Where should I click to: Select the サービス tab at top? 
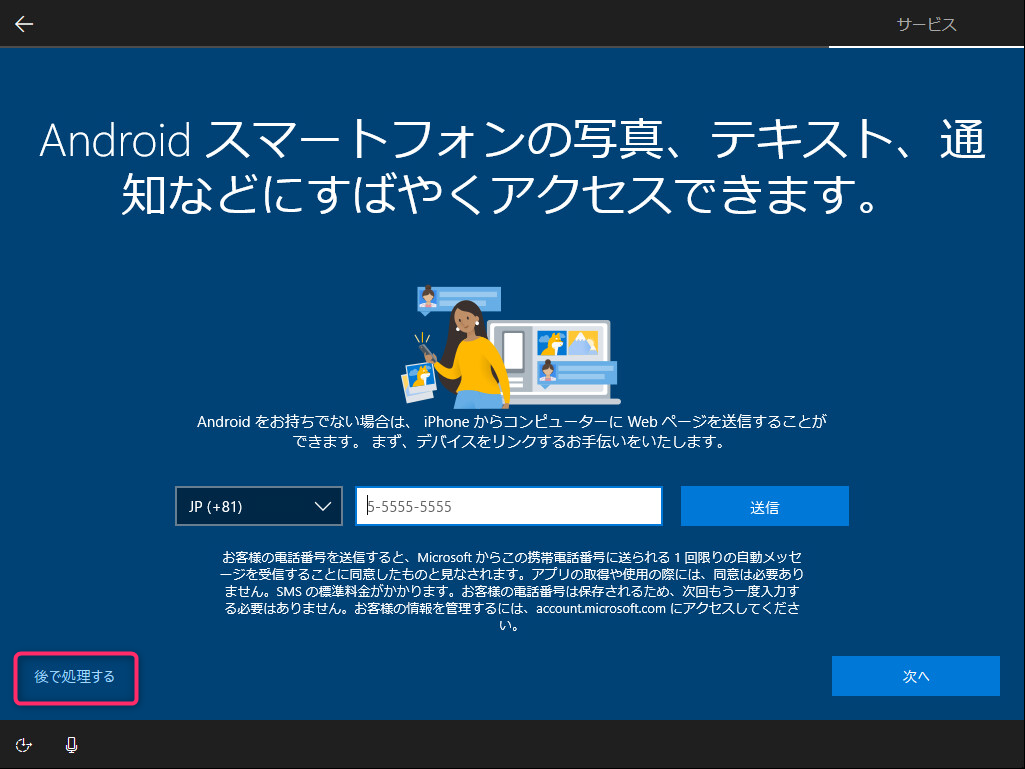(926, 25)
